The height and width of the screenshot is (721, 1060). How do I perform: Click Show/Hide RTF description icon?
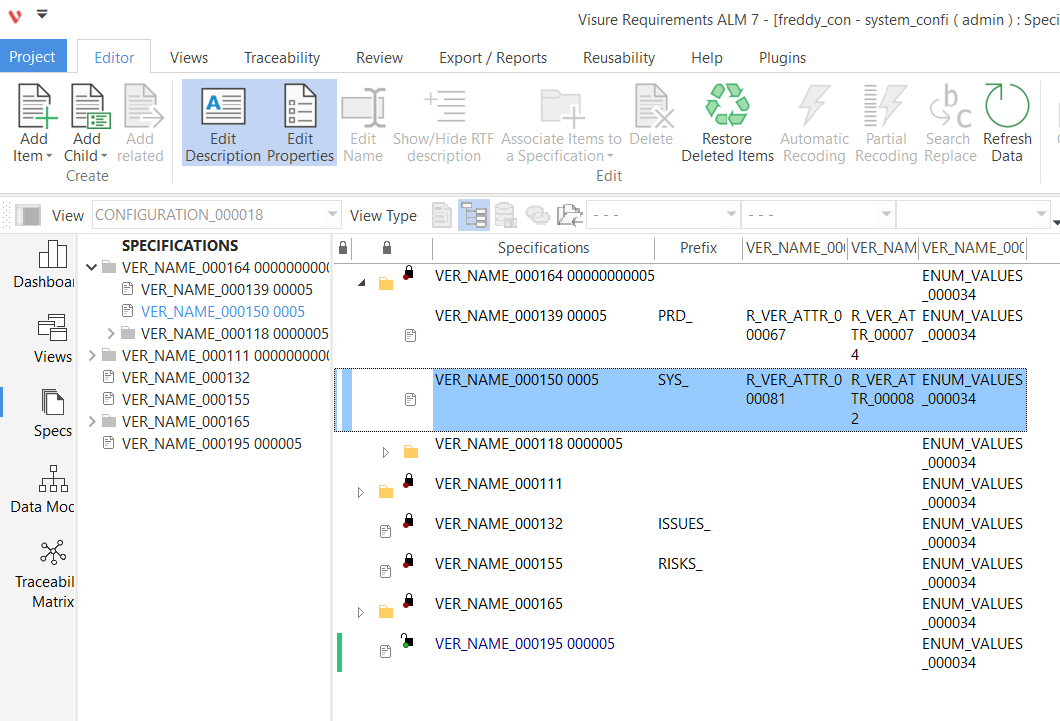444,106
